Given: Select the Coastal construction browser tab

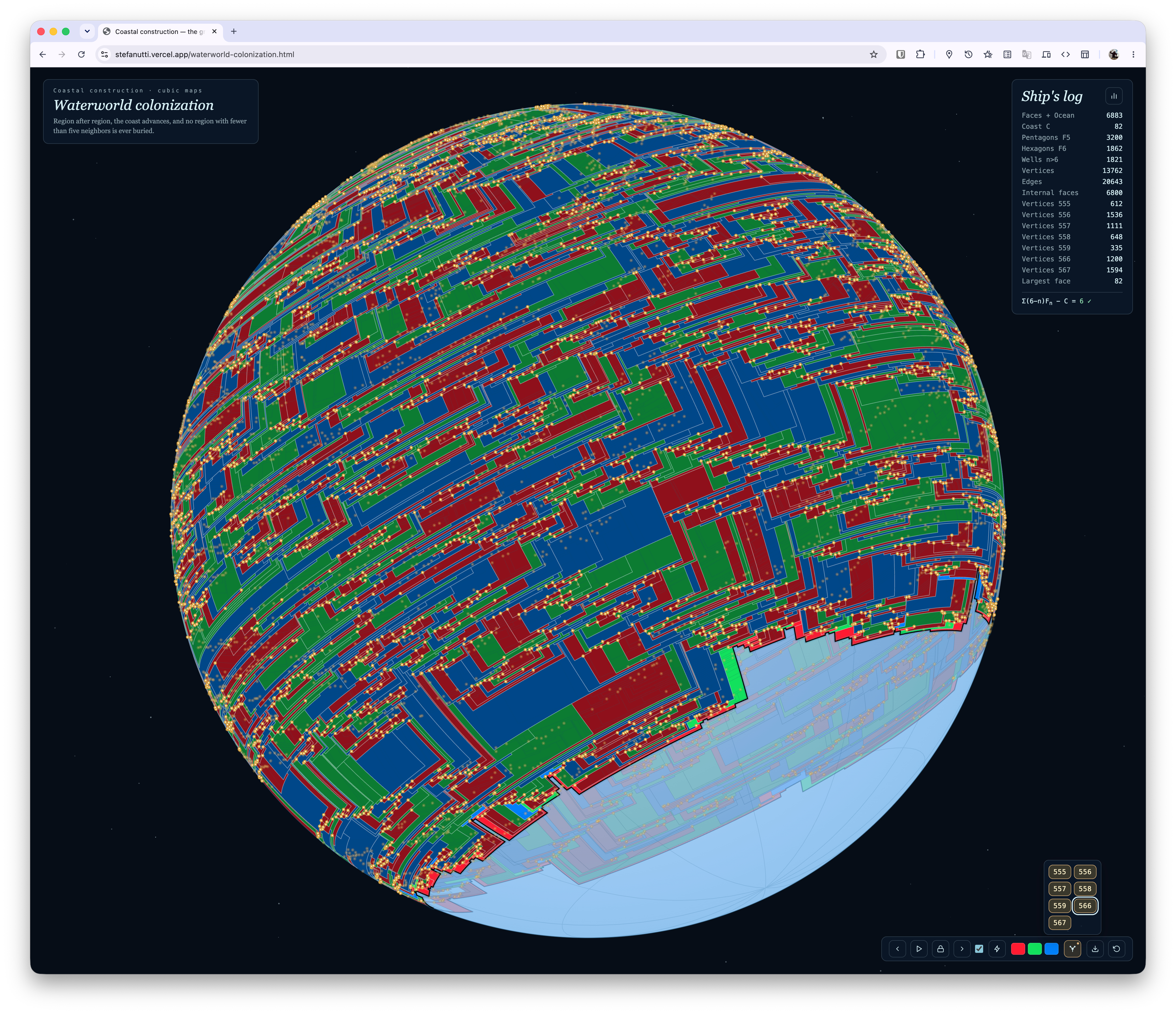Looking at the screenshot, I should (x=161, y=32).
